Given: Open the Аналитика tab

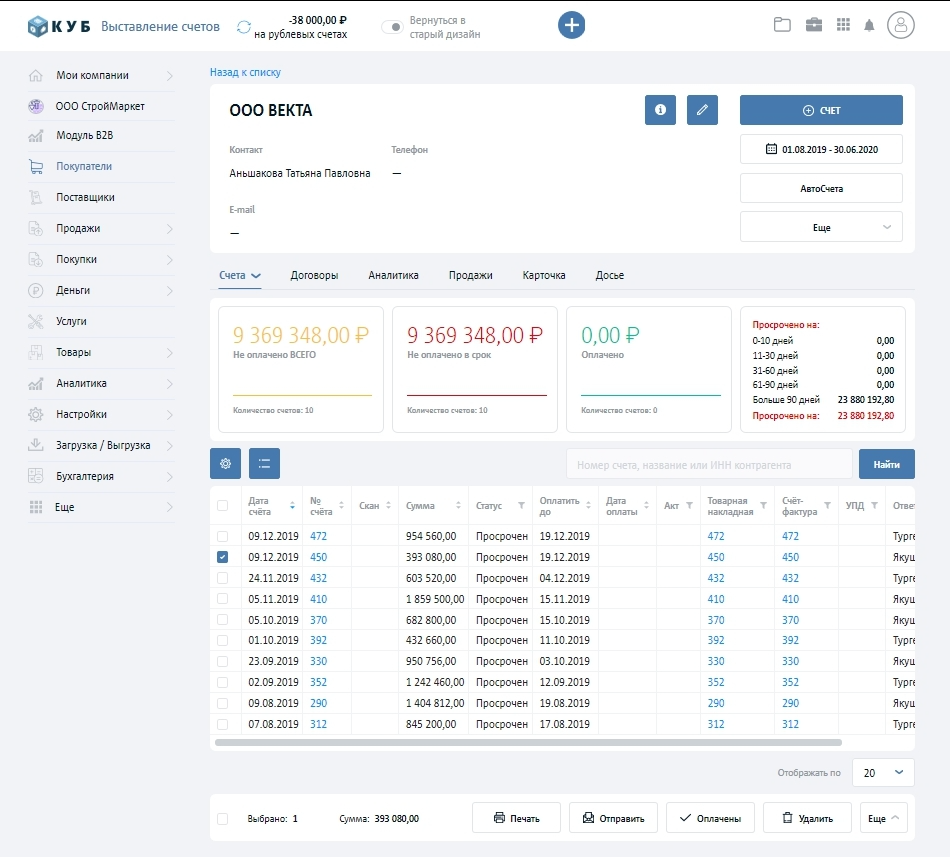Looking at the screenshot, I should coord(393,275).
